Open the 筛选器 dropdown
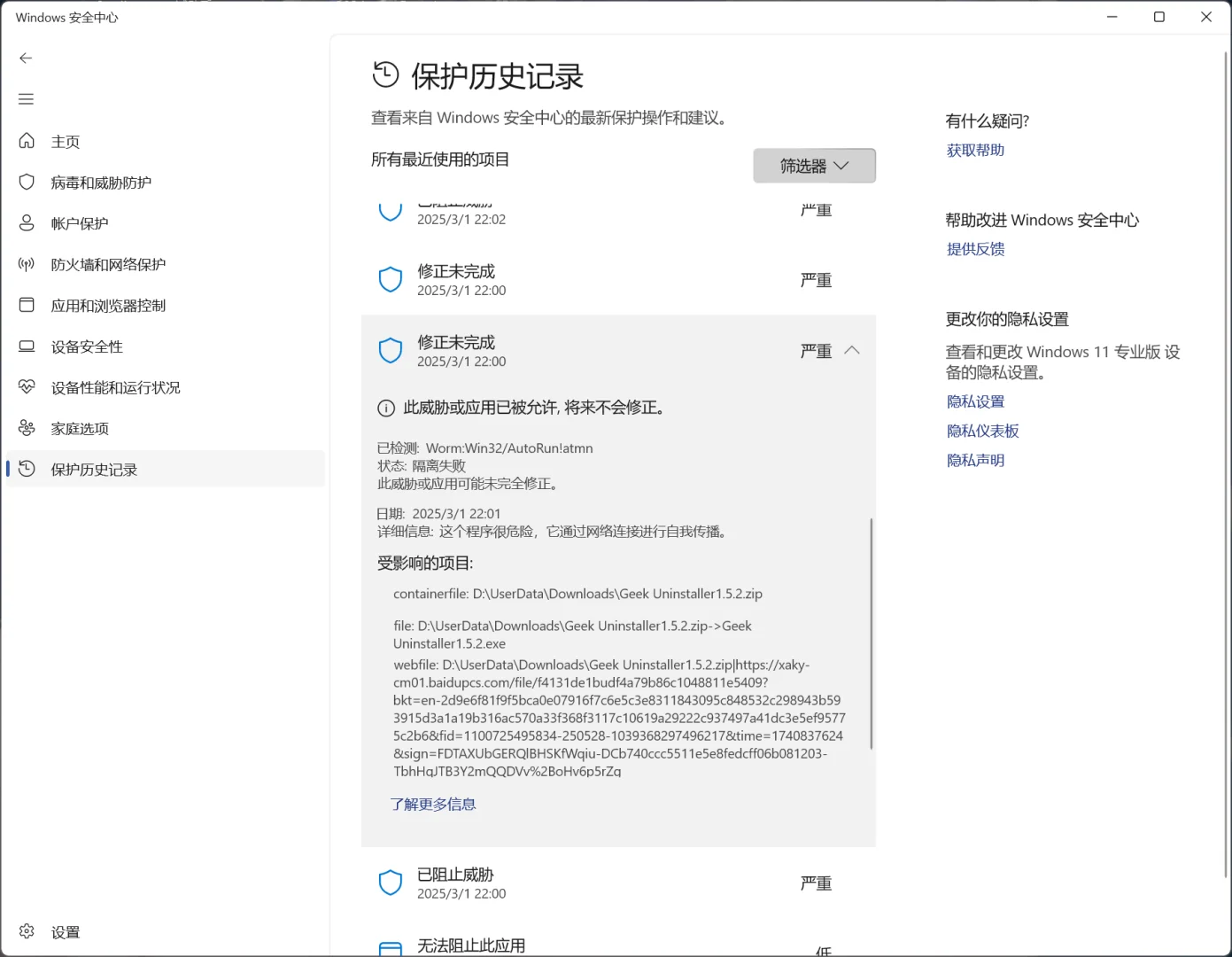Image resolution: width=1232 pixels, height=957 pixels. (x=813, y=165)
